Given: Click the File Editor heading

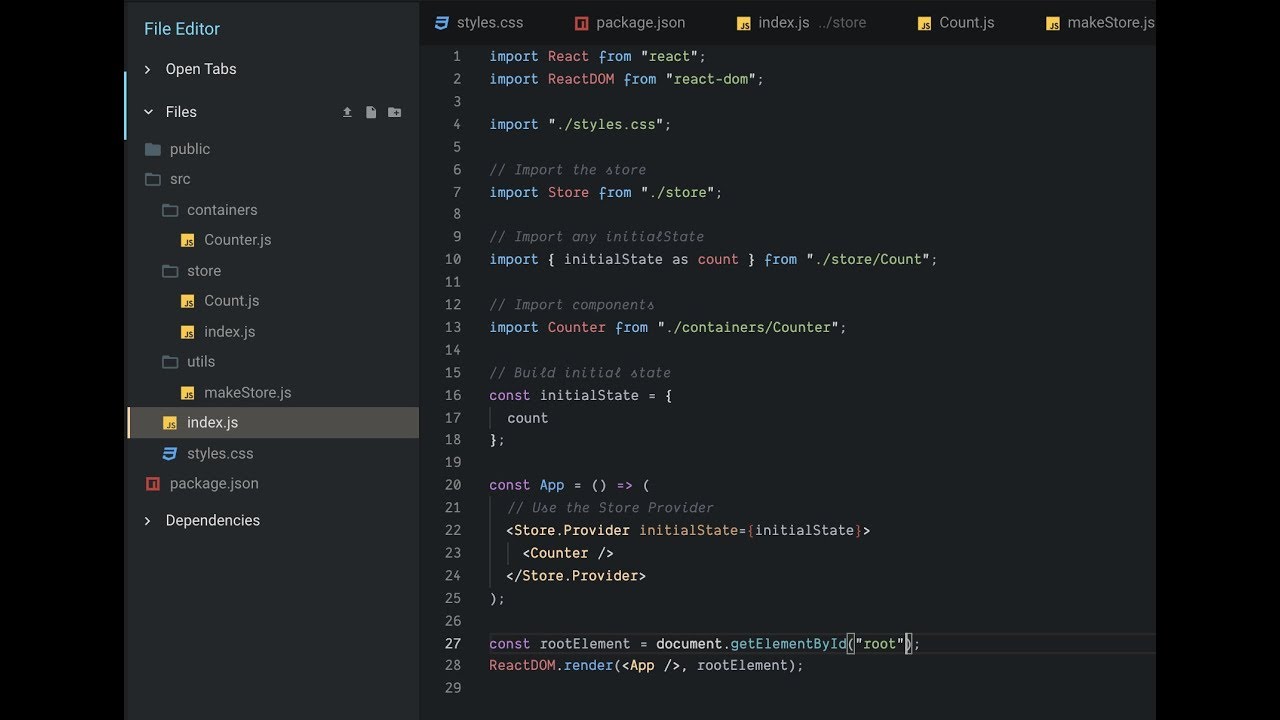Looking at the screenshot, I should pos(182,29).
